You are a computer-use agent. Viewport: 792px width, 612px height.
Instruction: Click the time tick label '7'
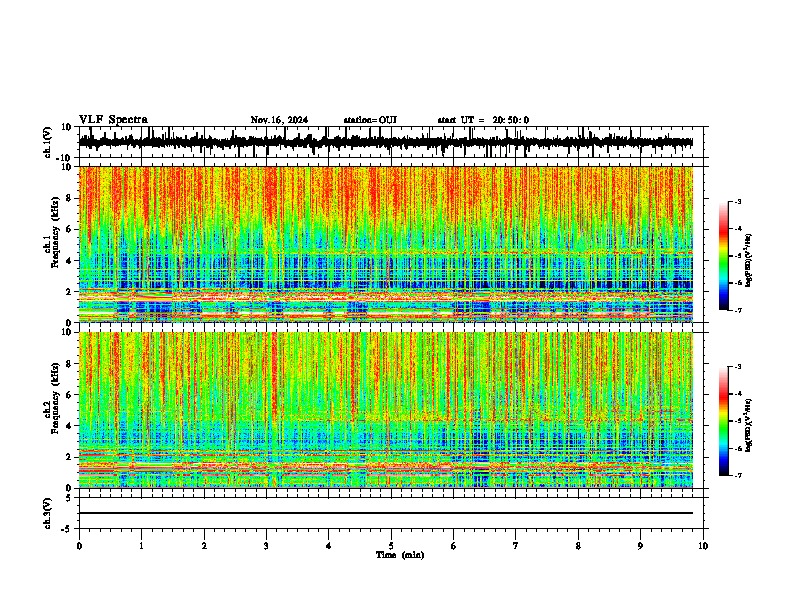[x=516, y=546]
